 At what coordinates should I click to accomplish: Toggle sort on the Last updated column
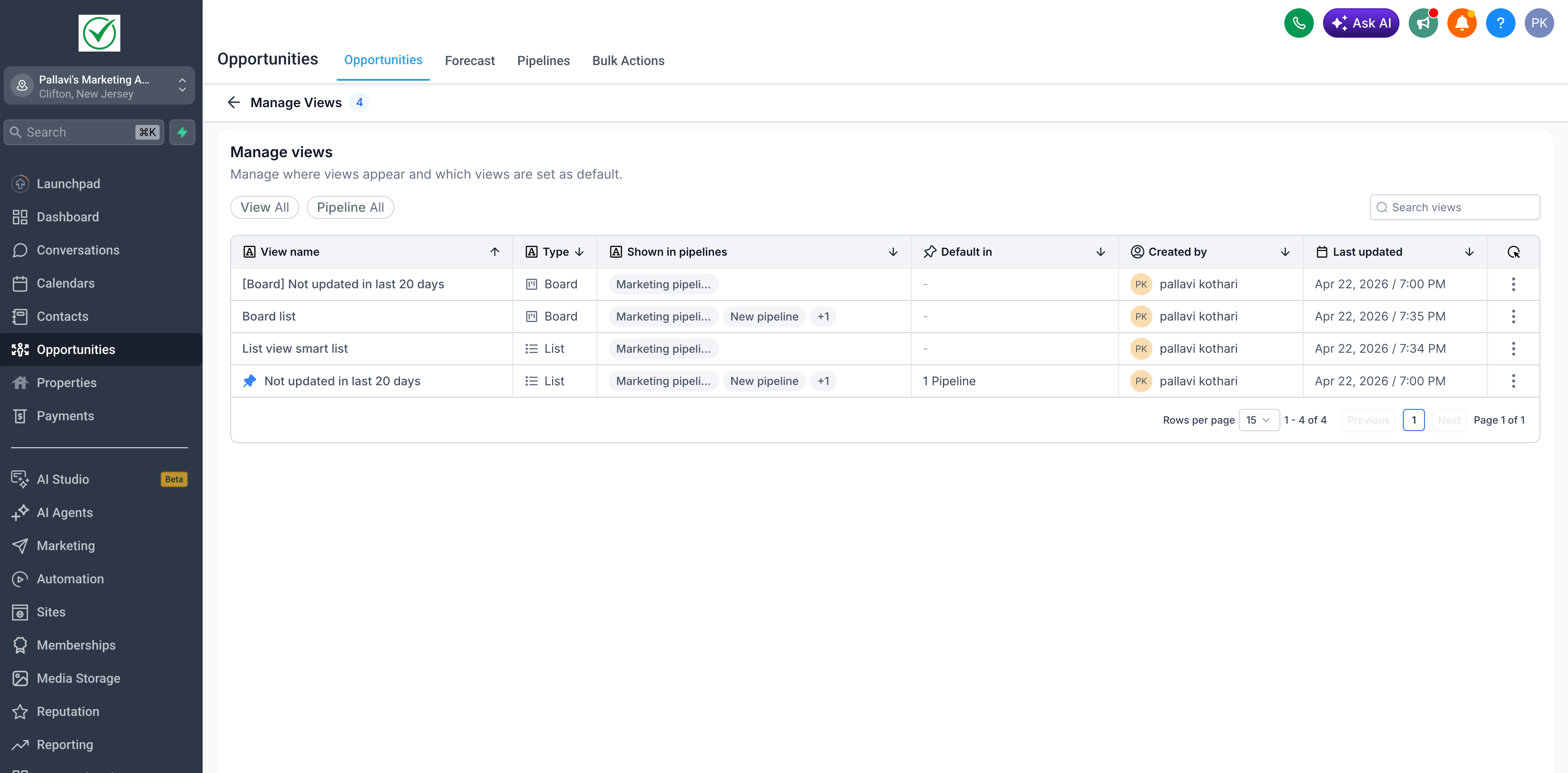tap(1469, 251)
